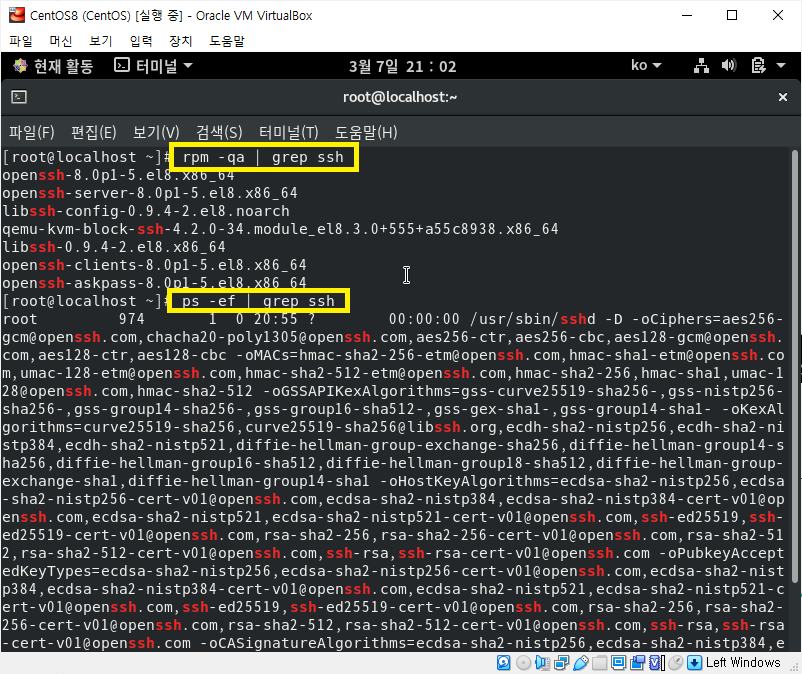This screenshot has width=802, height=674.
Task: Open the terminal 검색(S) menu
Action: (x=219, y=132)
